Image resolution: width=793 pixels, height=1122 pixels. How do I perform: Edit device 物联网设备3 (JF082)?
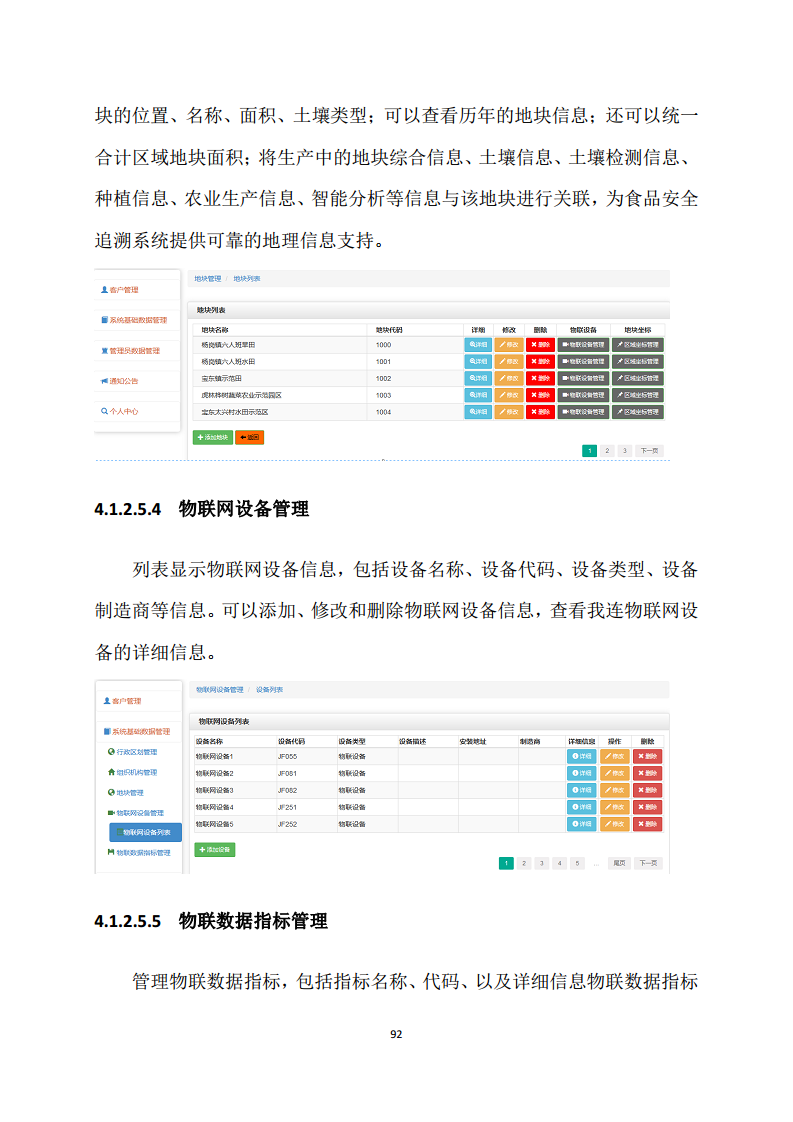(614, 790)
